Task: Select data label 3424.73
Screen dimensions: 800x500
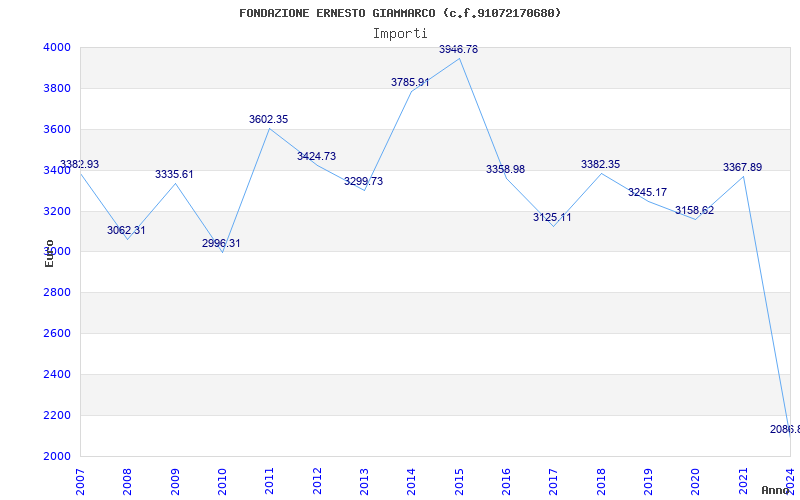Action: point(316,157)
